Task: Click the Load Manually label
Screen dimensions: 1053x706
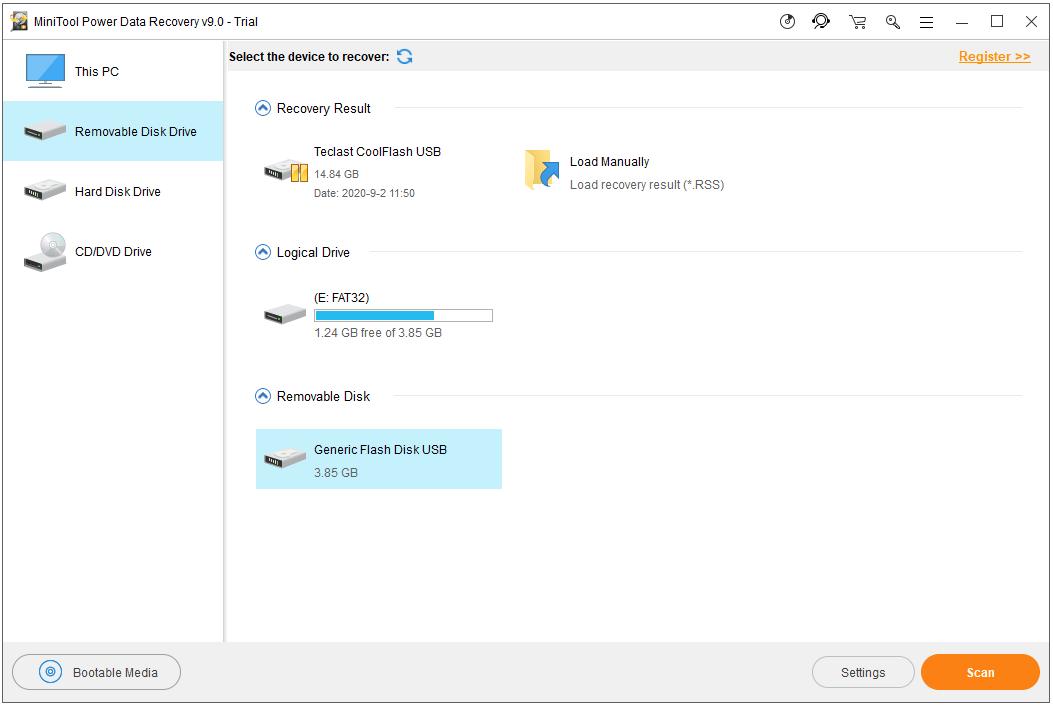Action: coord(609,162)
